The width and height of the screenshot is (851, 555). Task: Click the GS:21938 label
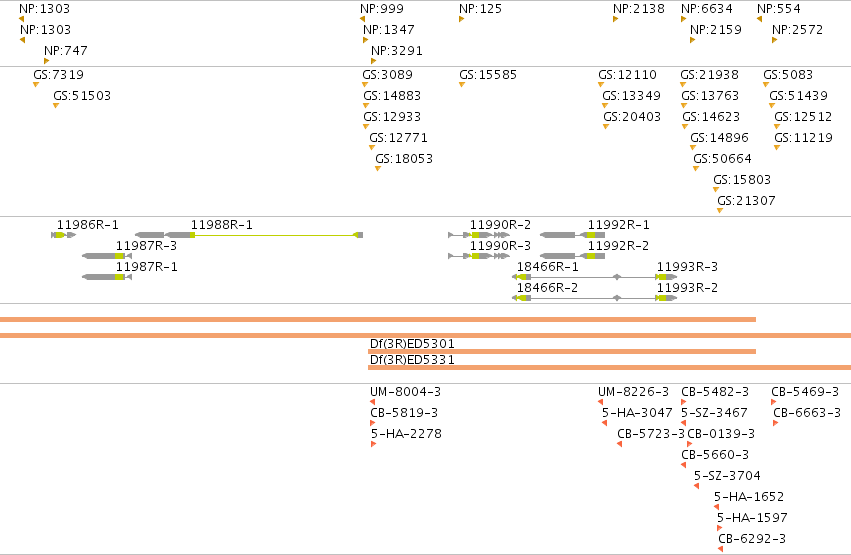coord(709,75)
